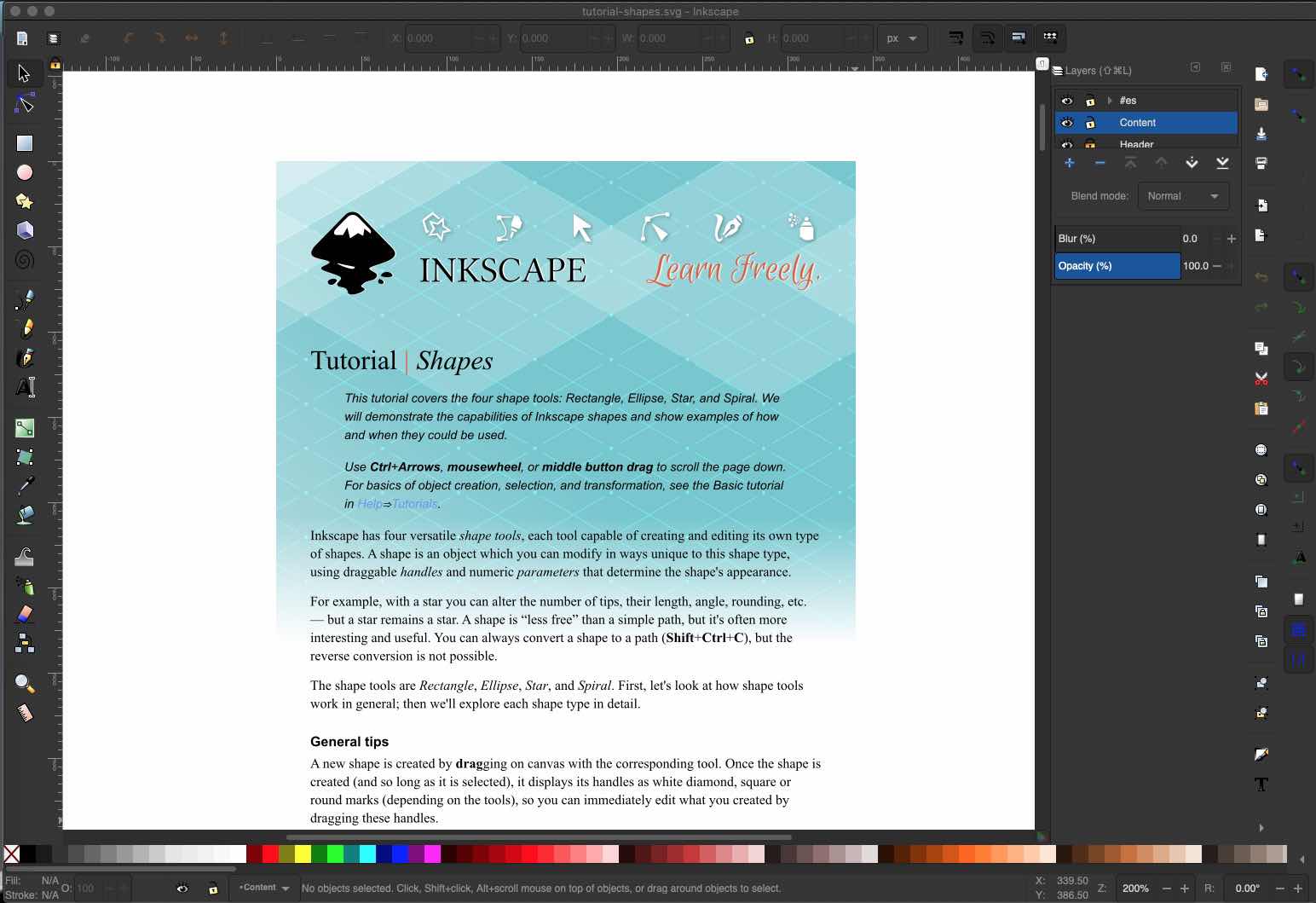This screenshot has height=903, width=1316.
Task: Open the color palette menu arrow
Action: (x=1302, y=859)
